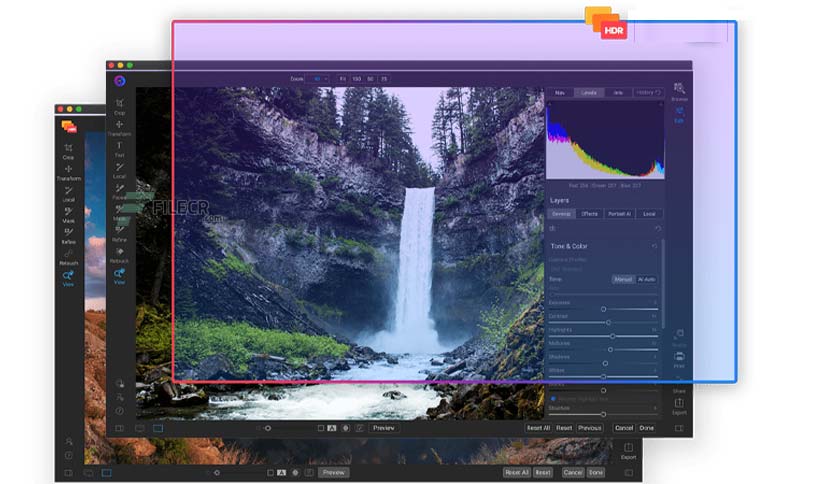836x484 pixels.
Task: Select the Local tool in the back window
Action: pos(68,193)
